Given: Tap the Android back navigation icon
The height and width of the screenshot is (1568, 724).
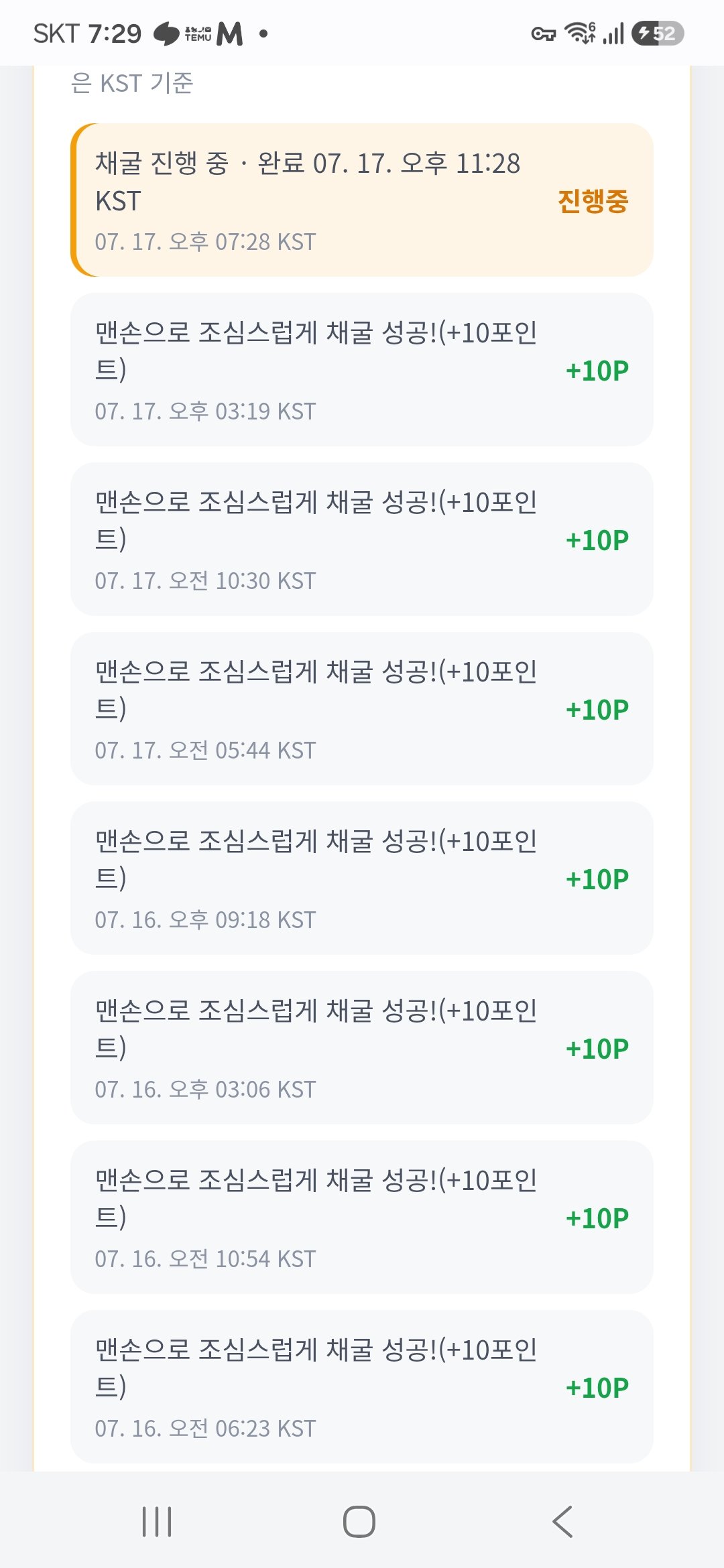Looking at the screenshot, I should (x=562, y=1521).
